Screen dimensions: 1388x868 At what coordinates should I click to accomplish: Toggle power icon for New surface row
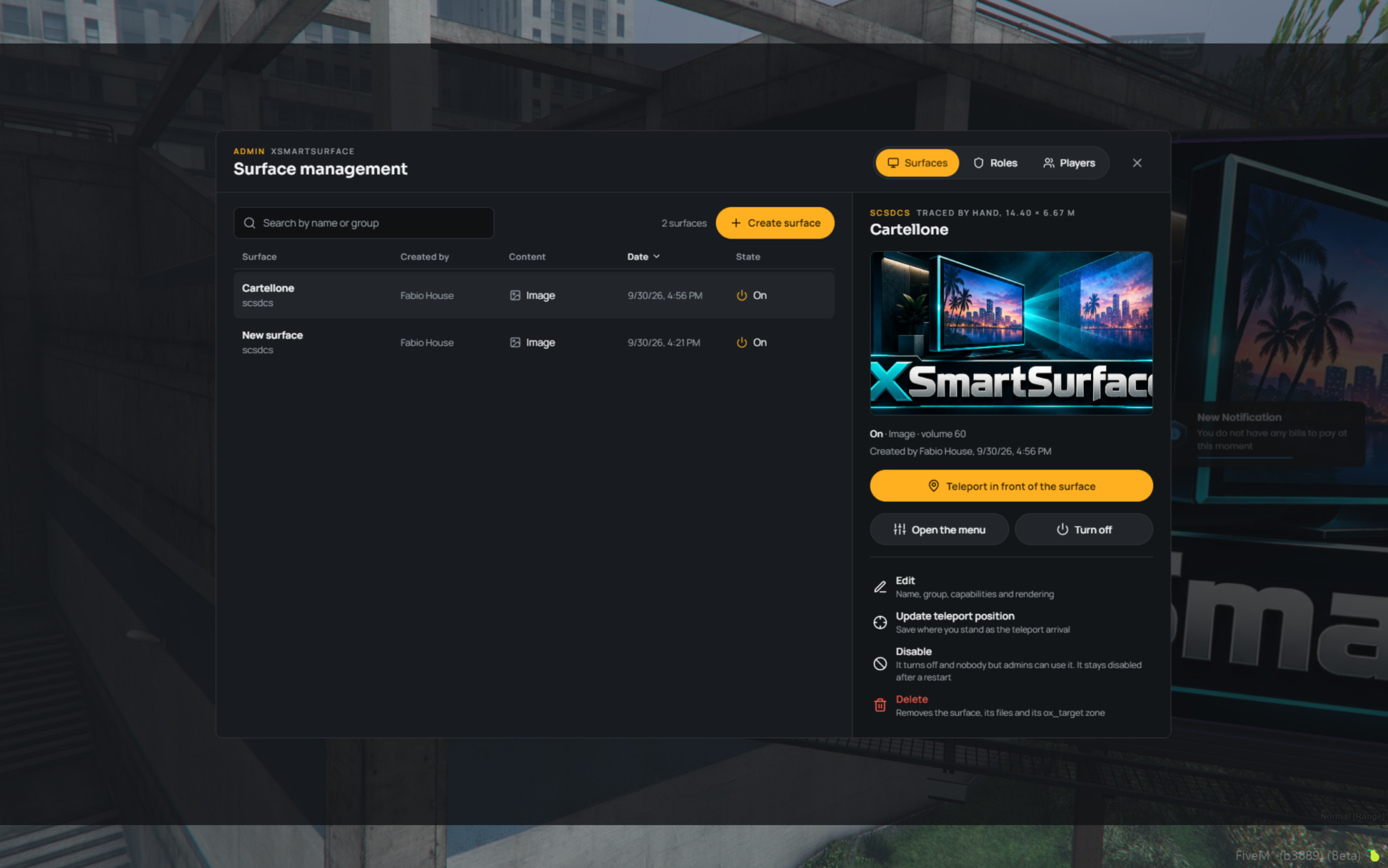(x=742, y=343)
